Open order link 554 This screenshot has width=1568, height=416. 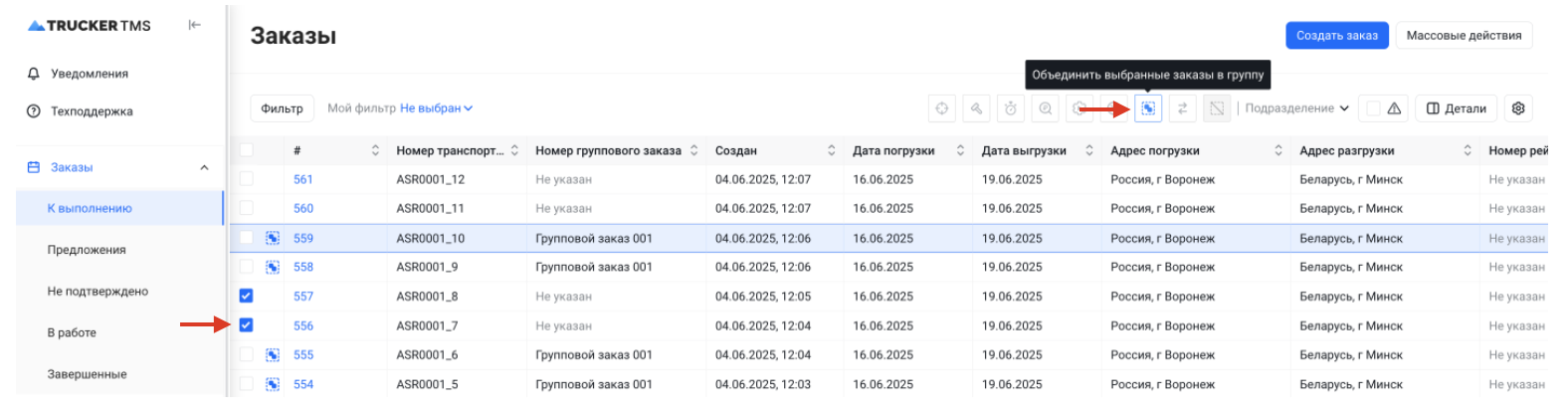[x=303, y=384]
